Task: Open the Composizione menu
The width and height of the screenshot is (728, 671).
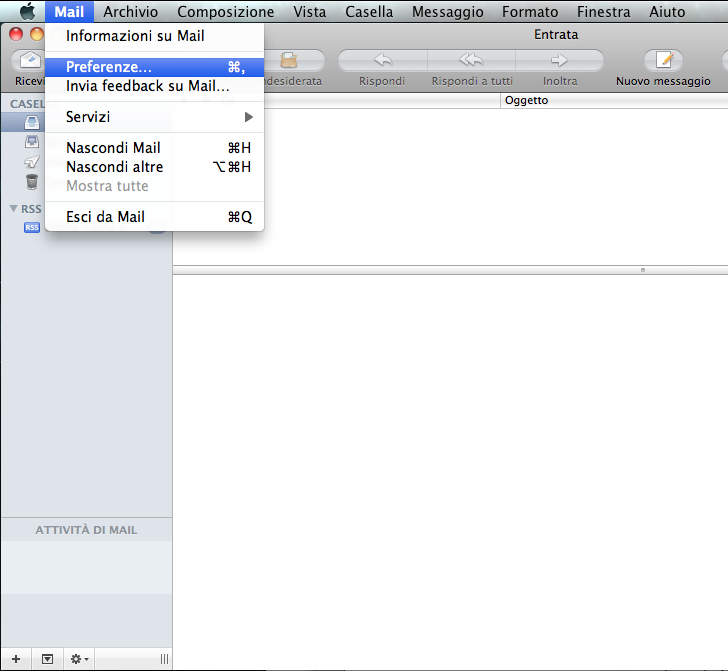Action: click(225, 12)
